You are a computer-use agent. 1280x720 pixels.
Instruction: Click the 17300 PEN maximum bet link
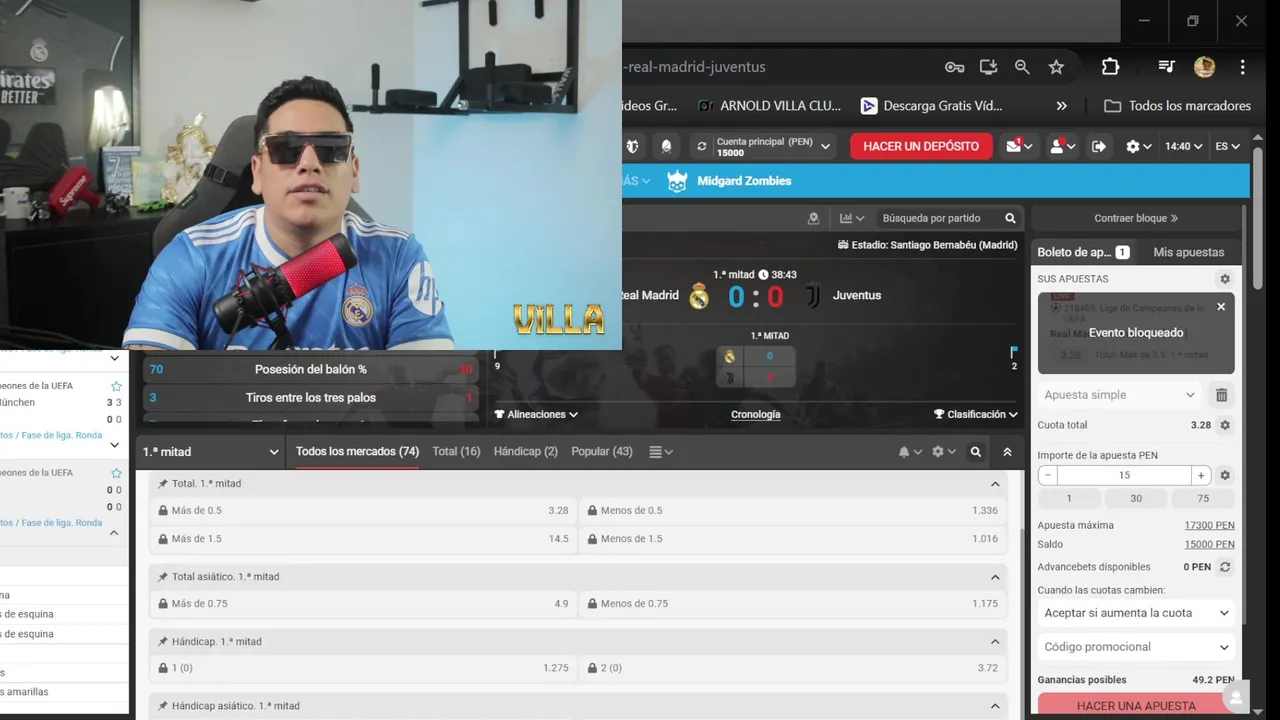(1209, 525)
